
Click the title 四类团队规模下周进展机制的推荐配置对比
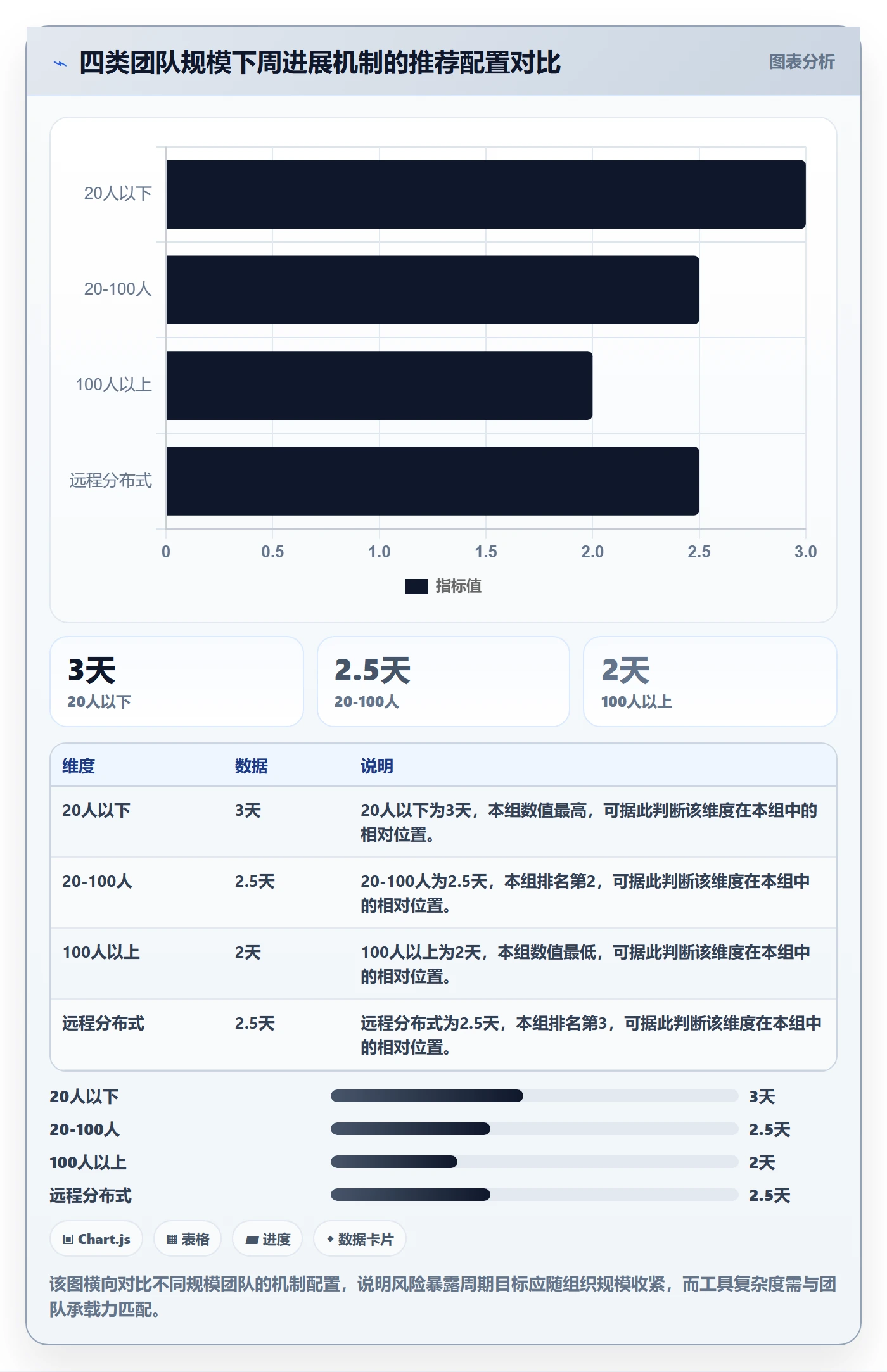(x=320, y=63)
